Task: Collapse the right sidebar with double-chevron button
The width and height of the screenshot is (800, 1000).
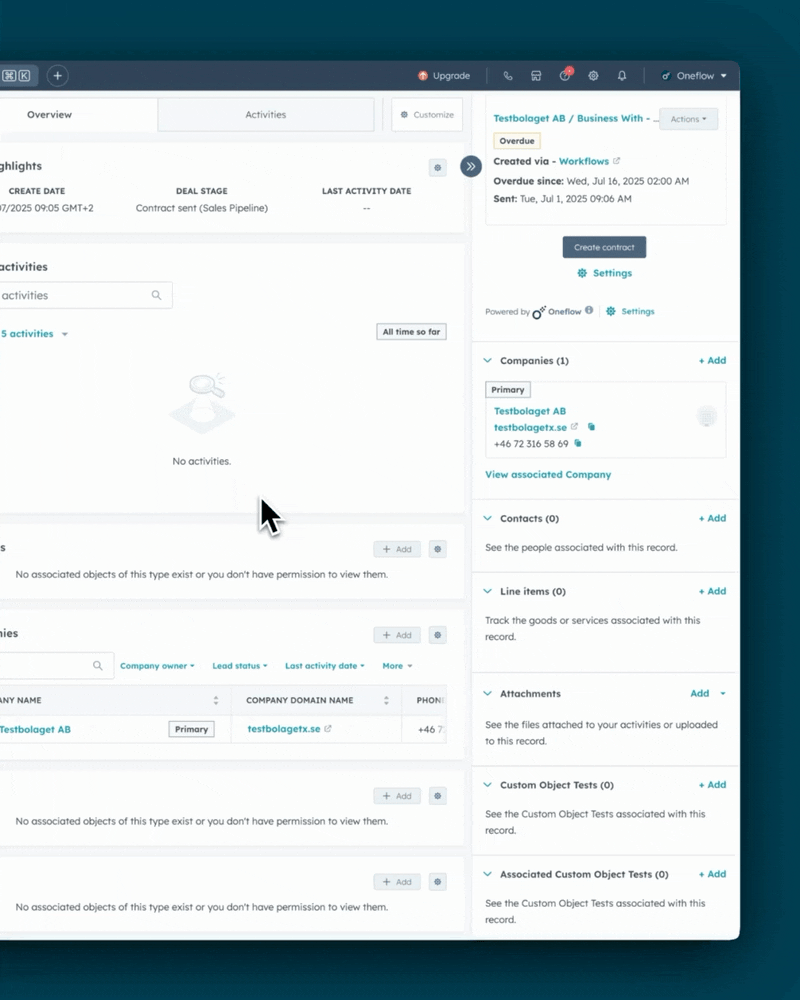Action: pos(471,166)
